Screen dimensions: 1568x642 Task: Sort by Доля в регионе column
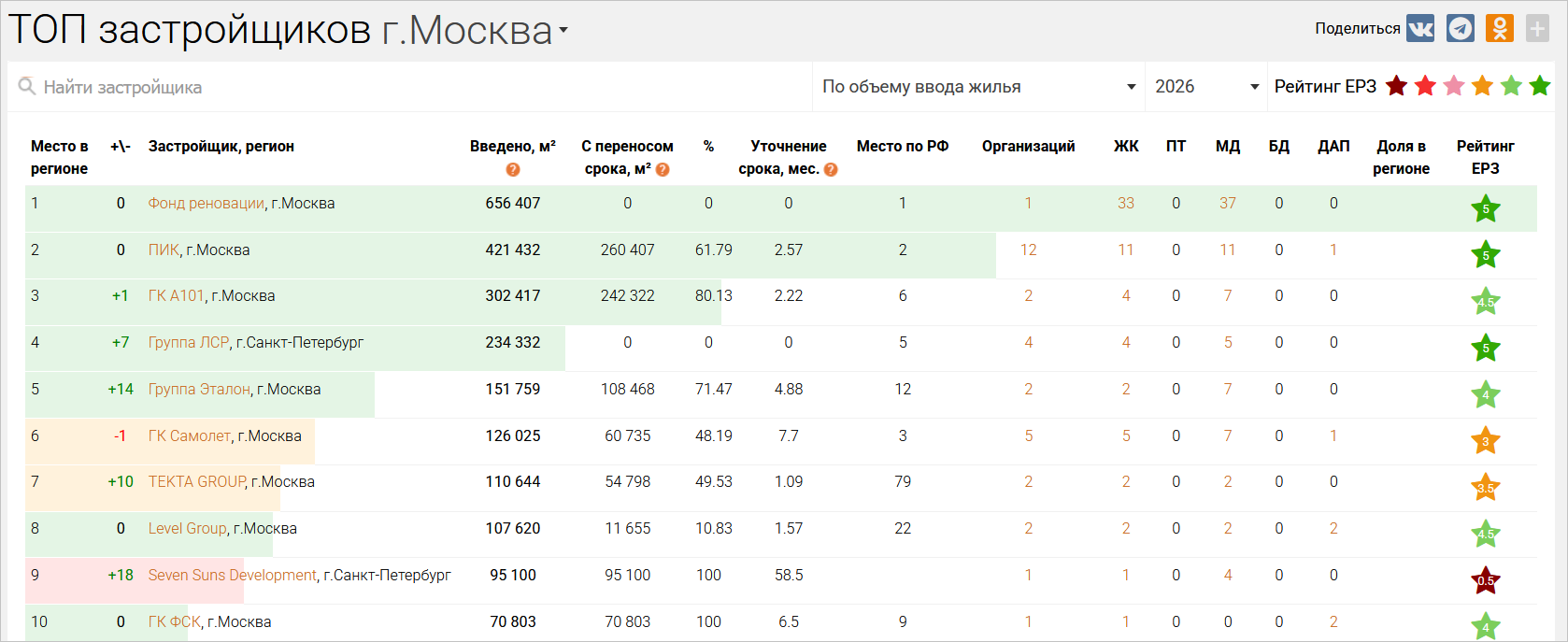coord(1401,157)
